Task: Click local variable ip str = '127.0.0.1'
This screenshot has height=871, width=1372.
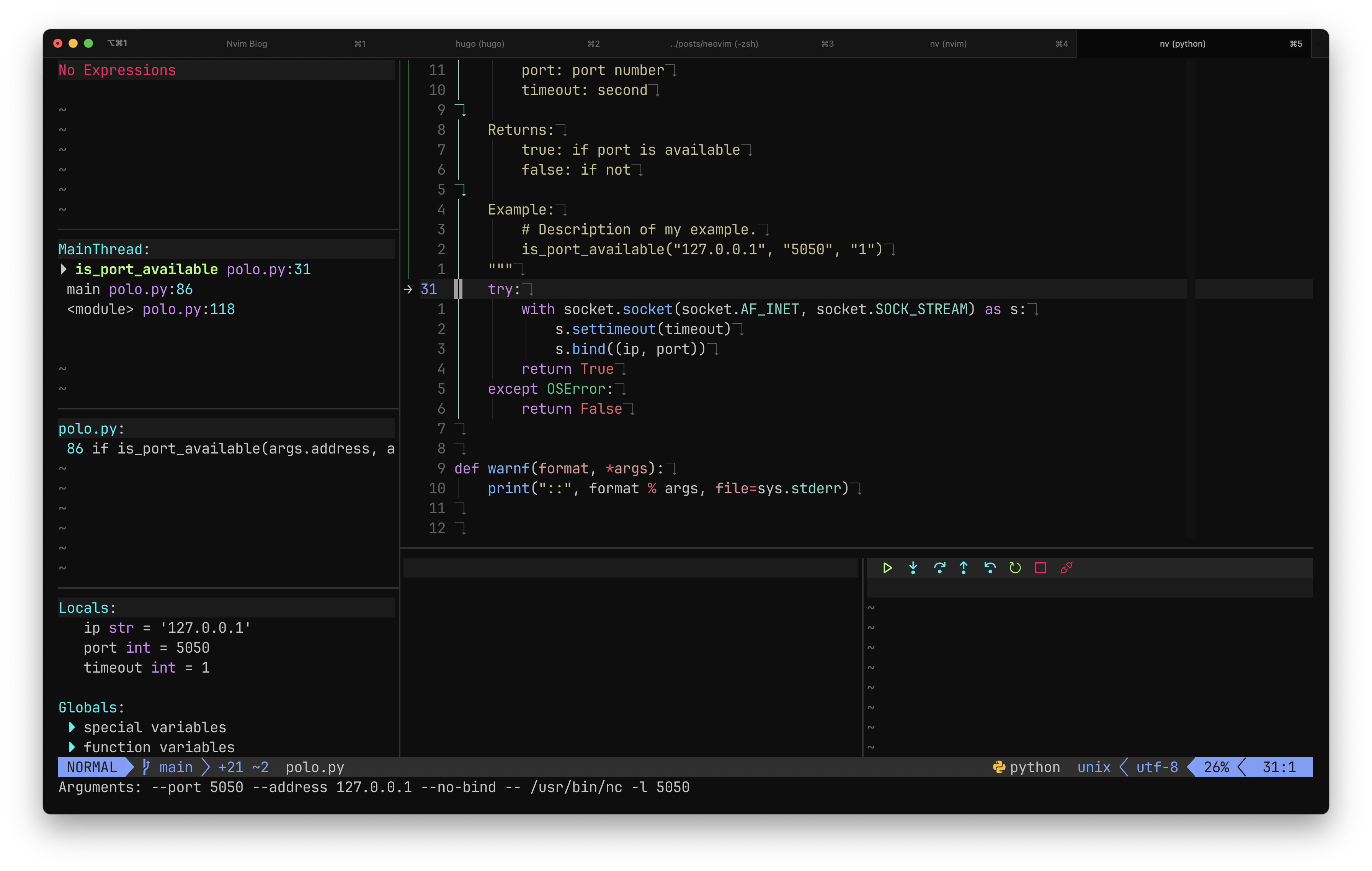Action: pos(168,628)
